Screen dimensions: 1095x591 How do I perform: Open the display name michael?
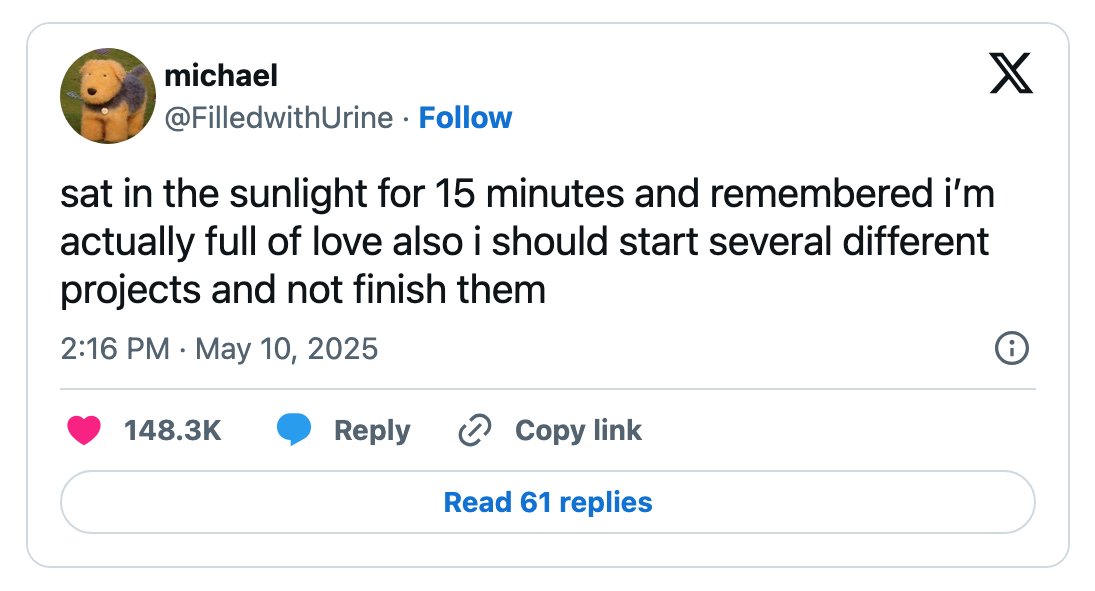coord(221,75)
